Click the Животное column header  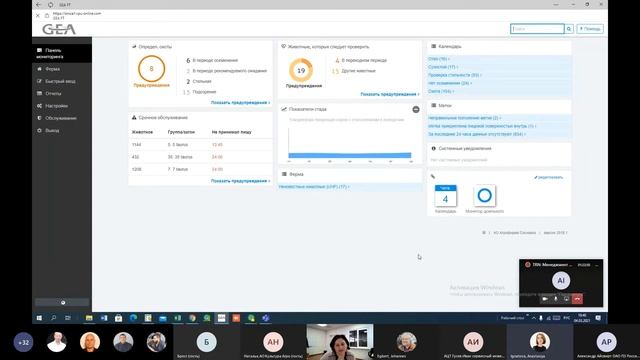pos(142,132)
